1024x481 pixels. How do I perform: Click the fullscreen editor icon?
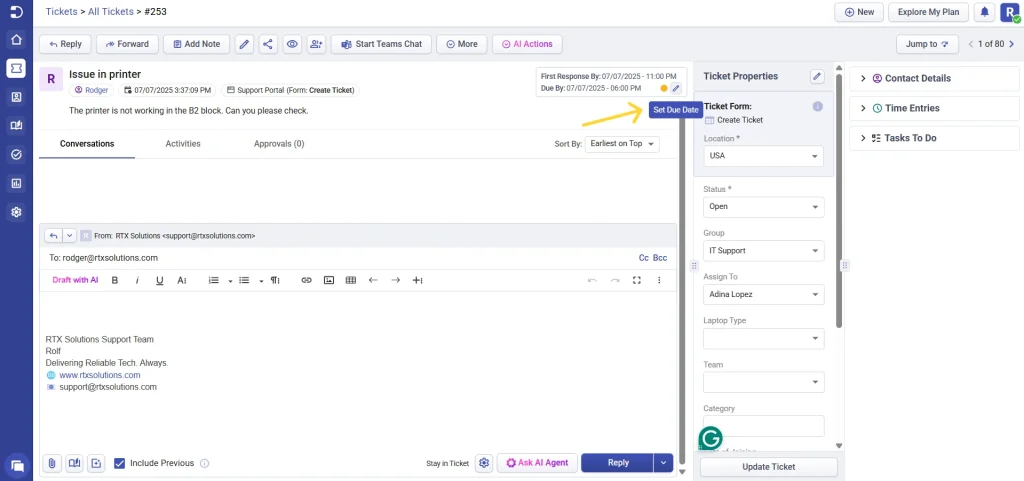(x=637, y=280)
